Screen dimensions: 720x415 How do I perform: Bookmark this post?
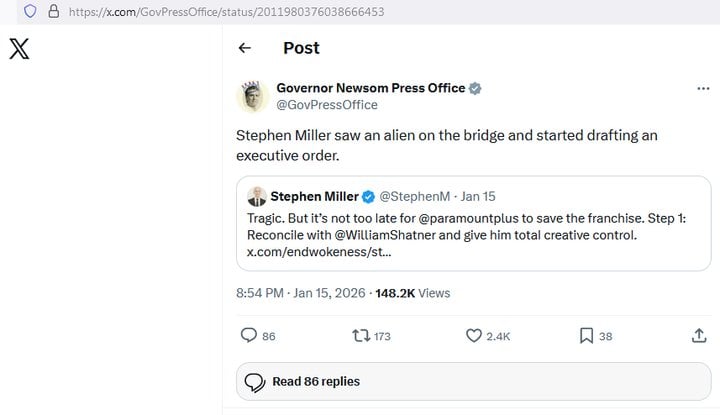(587, 337)
